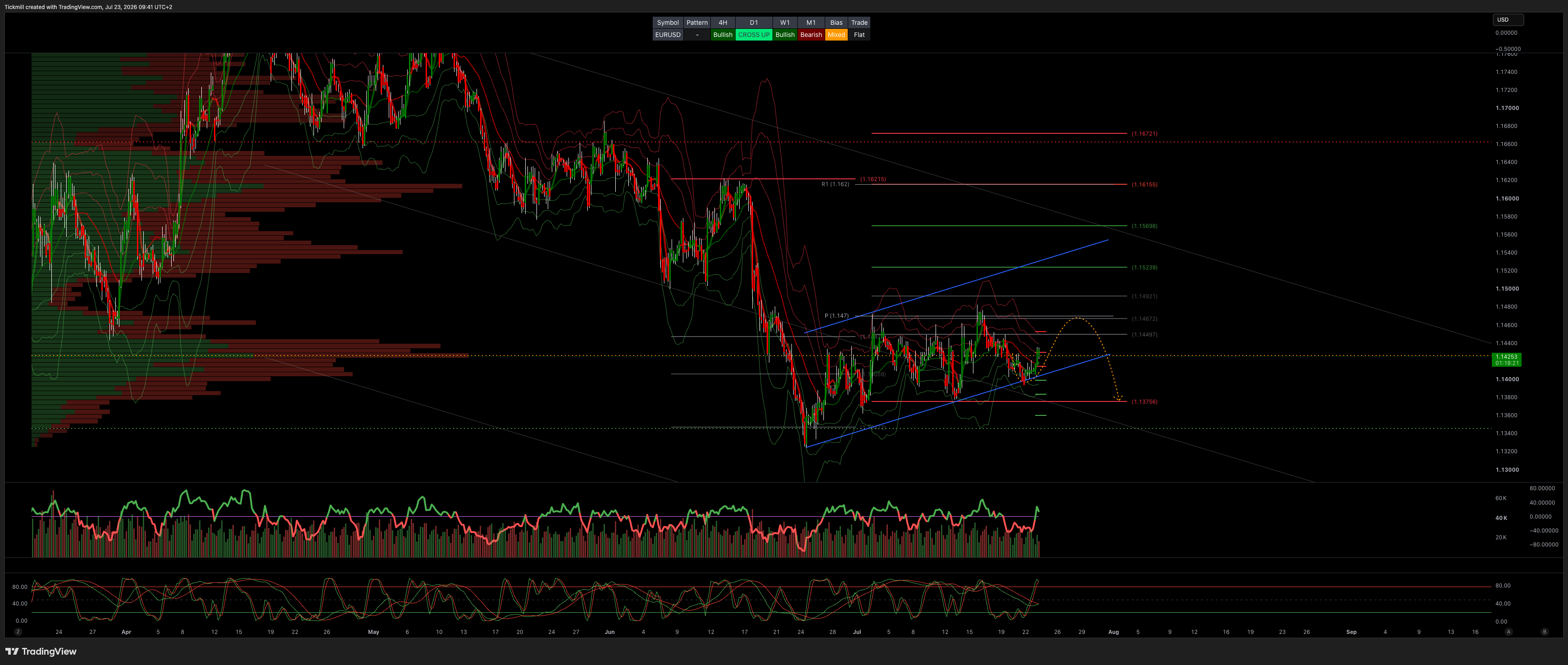Image resolution: width=1568 pixels, height=665 pixels.
Task: Click 1.16000 on the price scale
Action: (1507, 199)
